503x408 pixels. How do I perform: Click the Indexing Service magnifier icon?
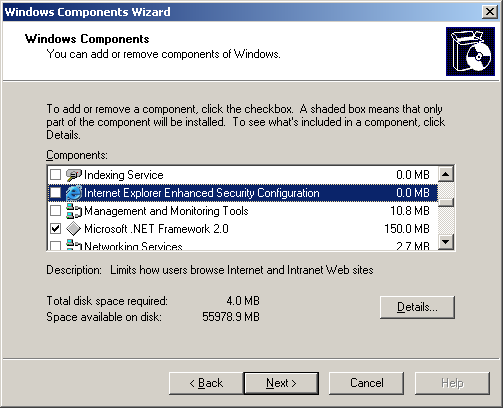[x=73, y=175]
